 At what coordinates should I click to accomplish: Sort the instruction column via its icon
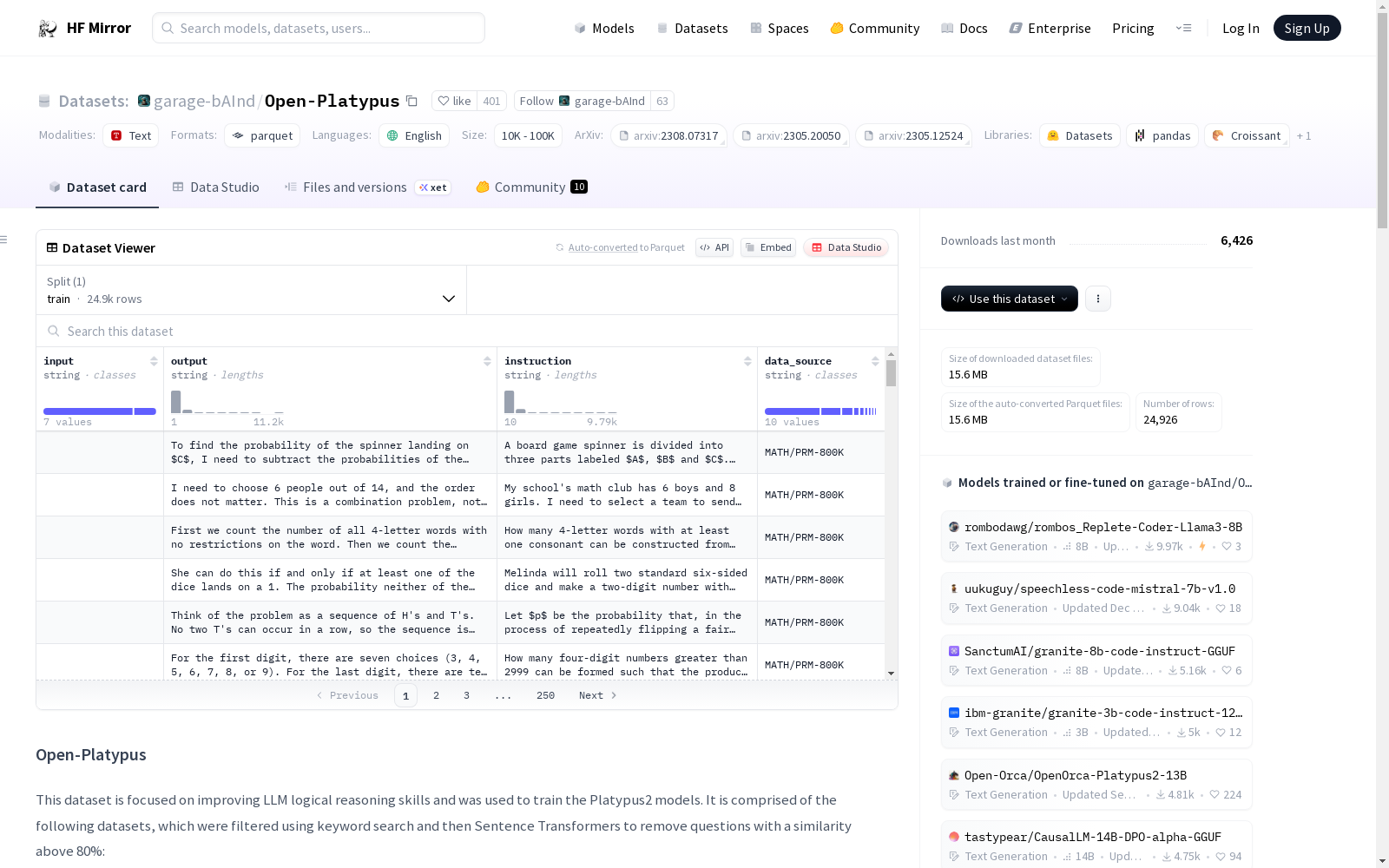pyautogui.click(x=747, y=361)
